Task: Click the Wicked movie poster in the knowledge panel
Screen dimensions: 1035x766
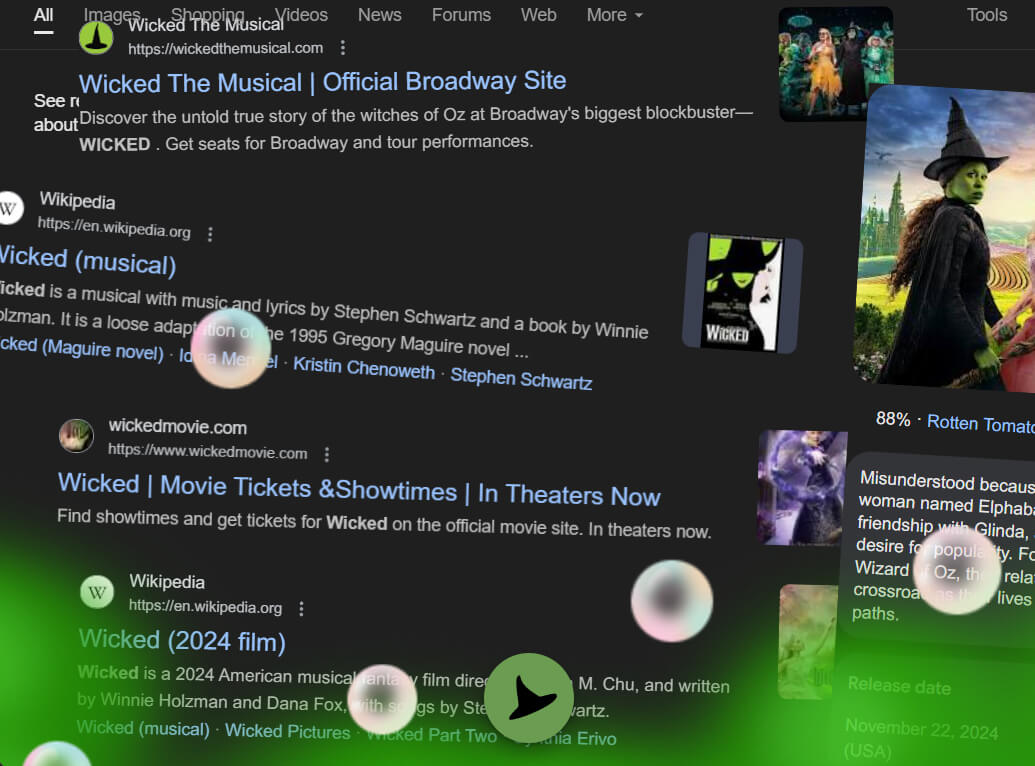Action: (945, 237)
